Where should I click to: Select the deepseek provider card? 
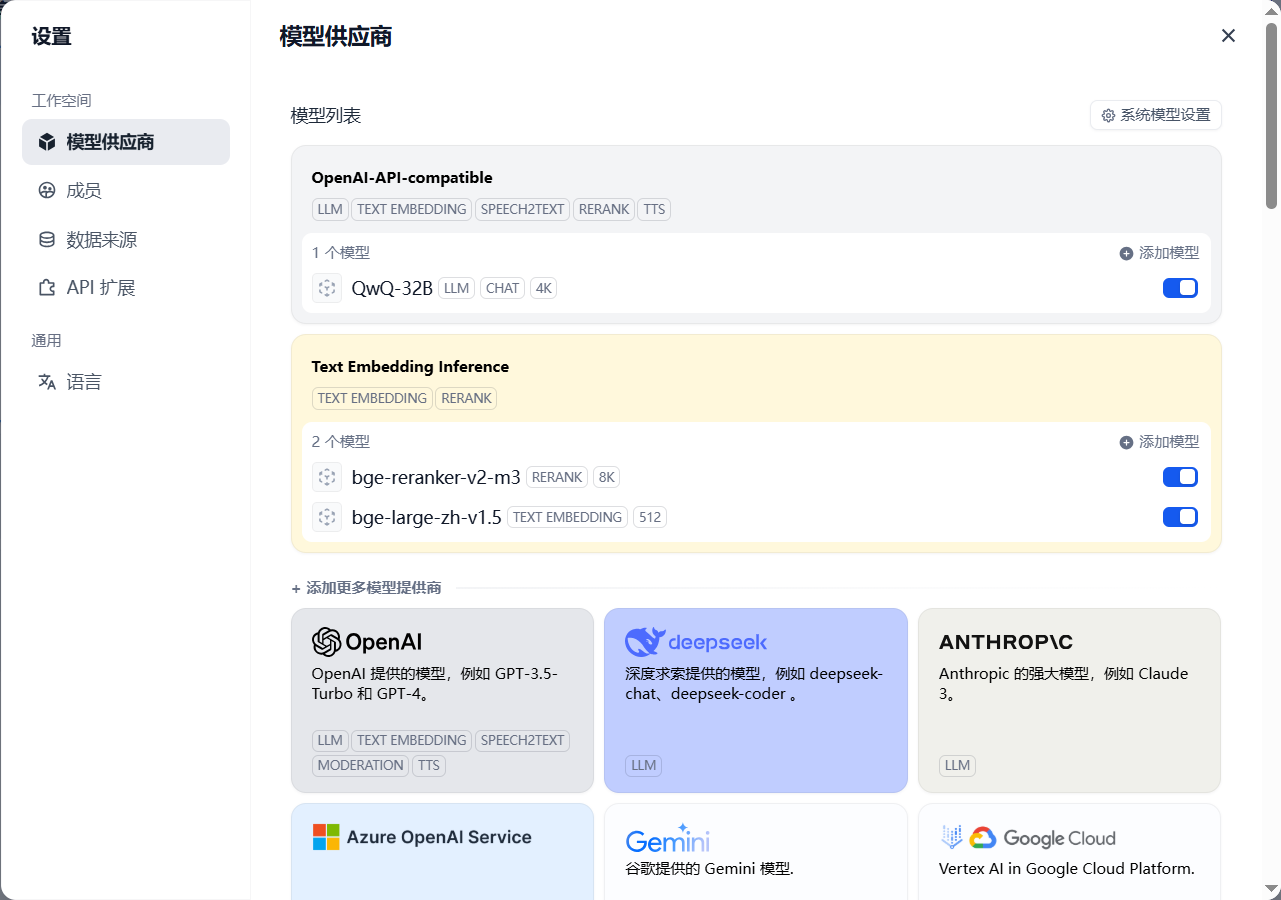tap(756, 700)
